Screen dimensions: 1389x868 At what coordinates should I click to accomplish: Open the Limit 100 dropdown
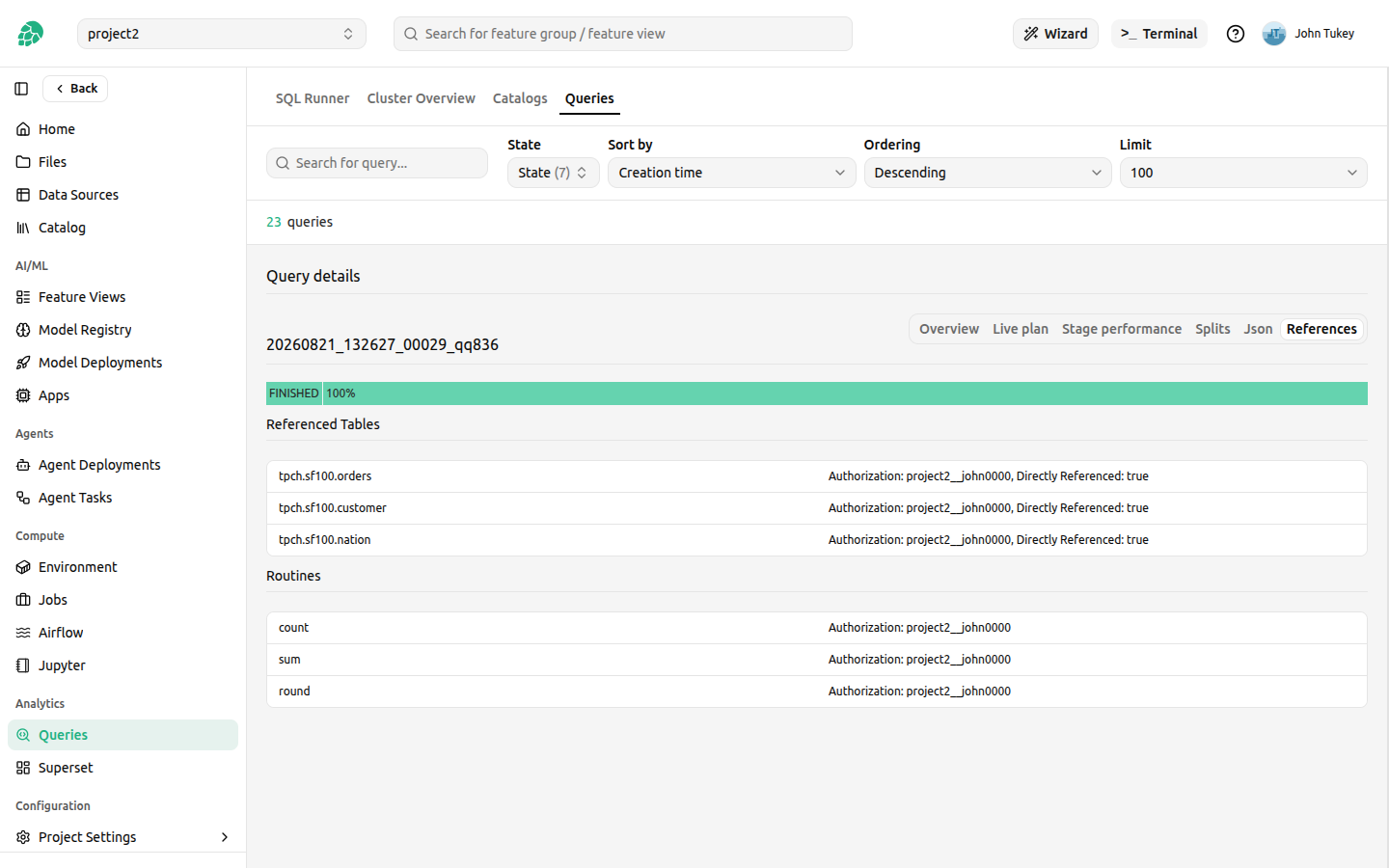pyautogui.click(x=1243, y=173)
